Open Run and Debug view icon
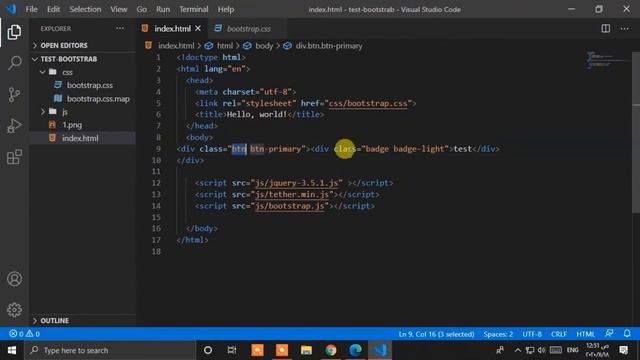 coord(14,126)
